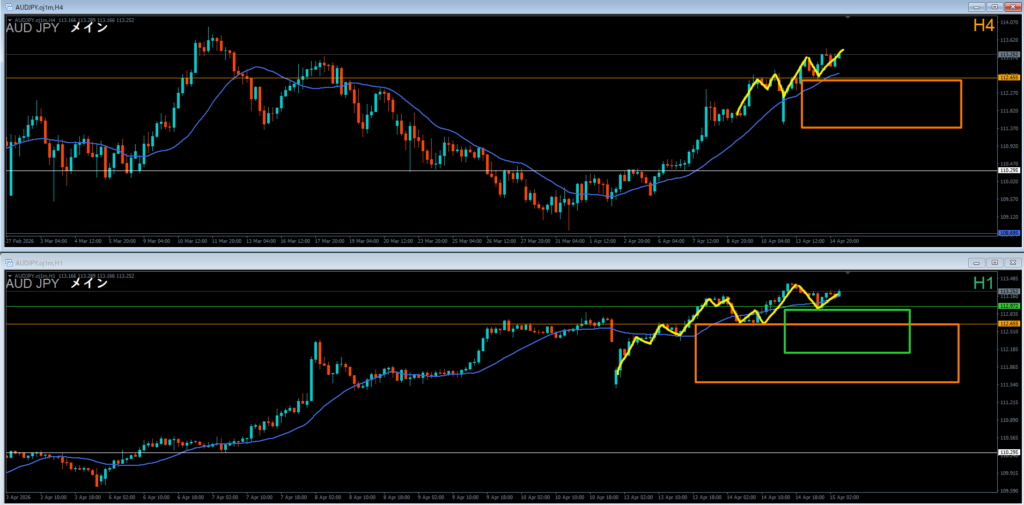Screen dimensions: 1024x505
Task: Restore the AUDJPY H4 chart window
Action: 995,6
